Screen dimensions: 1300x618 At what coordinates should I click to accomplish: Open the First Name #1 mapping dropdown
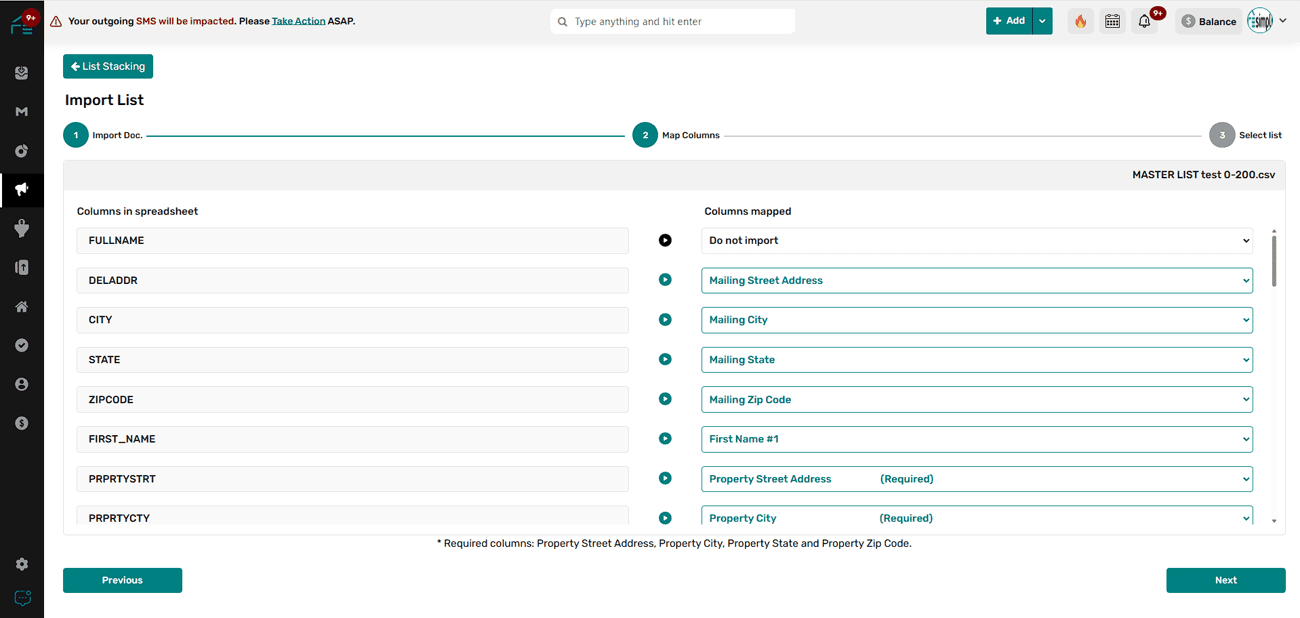click(976, 439)
